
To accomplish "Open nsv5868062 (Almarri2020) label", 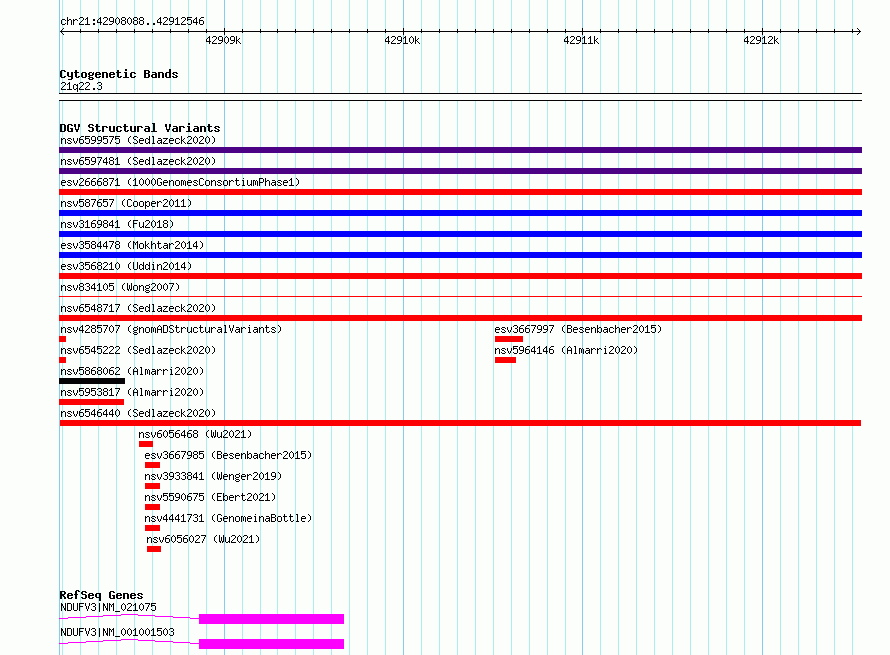I will coord(132,371).
